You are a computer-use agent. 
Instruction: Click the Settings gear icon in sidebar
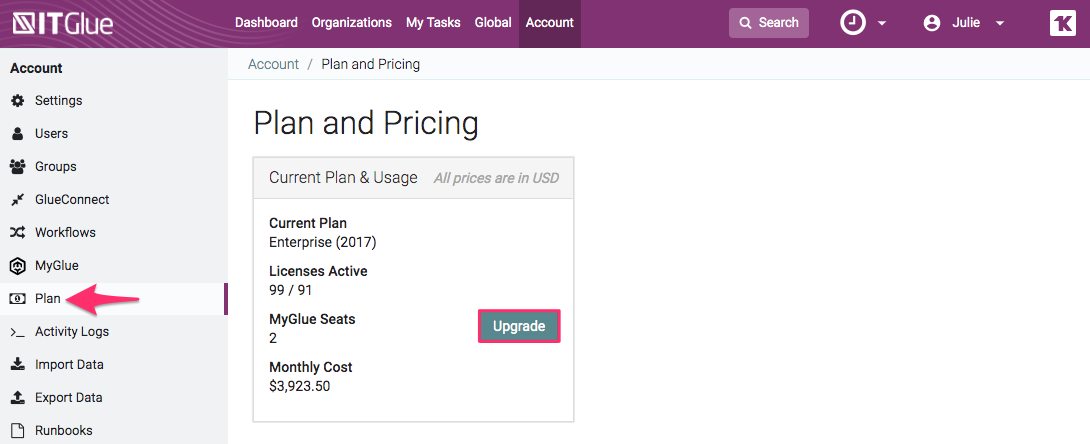click(18, 101)
